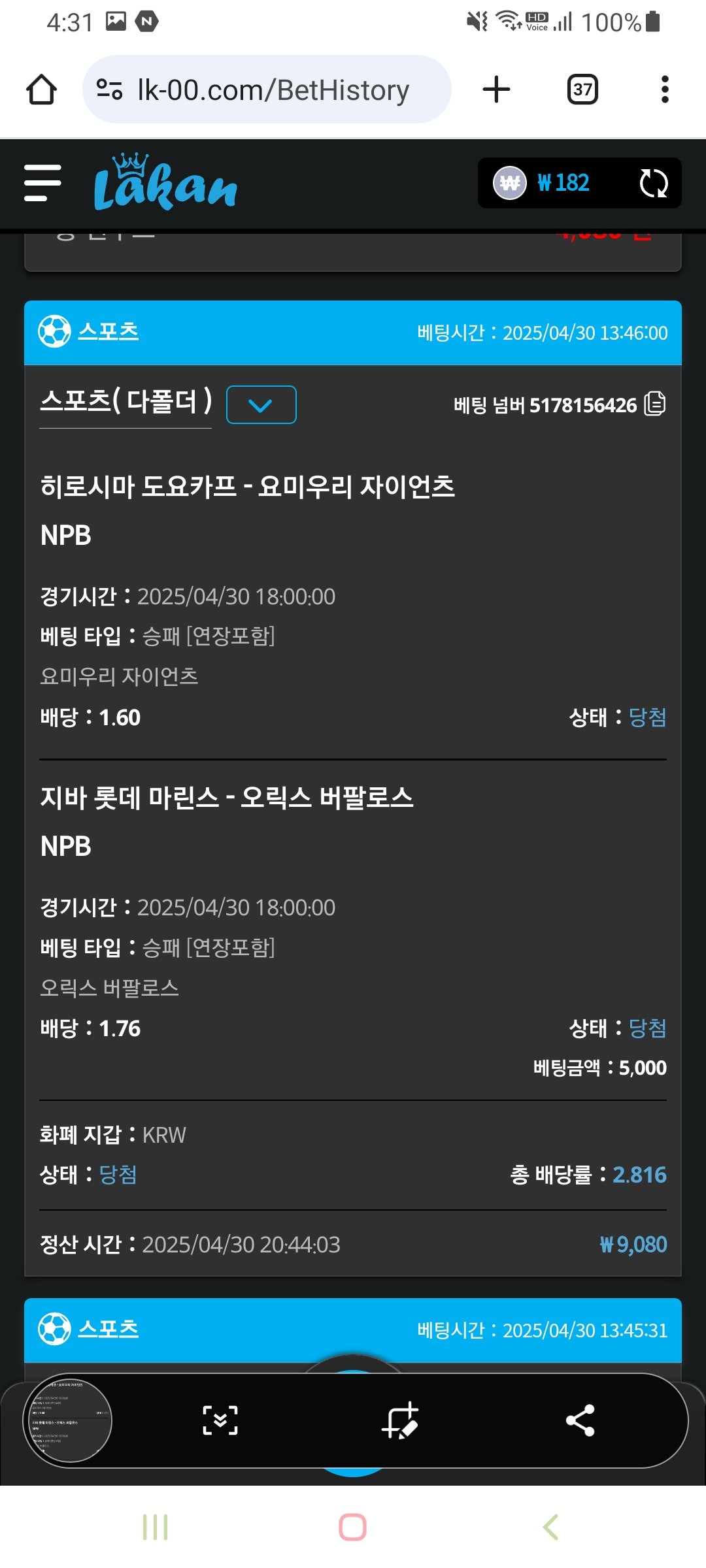Open the browser three-dot menu
The width and height of the screenshot is (706, 1568).
pyautogui.click(x=665, y=90)
